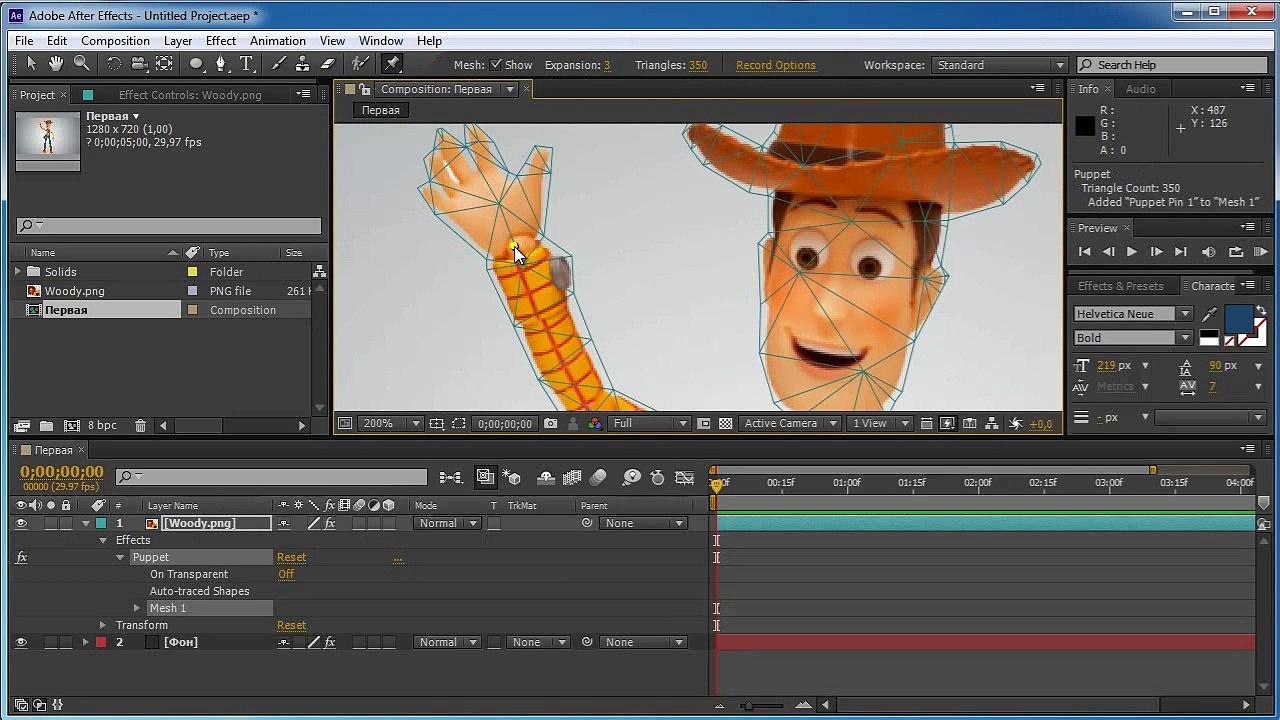Take snapshot with camera icon in viewer
Screen dimensions: 1280x720
tap(550, 424)
